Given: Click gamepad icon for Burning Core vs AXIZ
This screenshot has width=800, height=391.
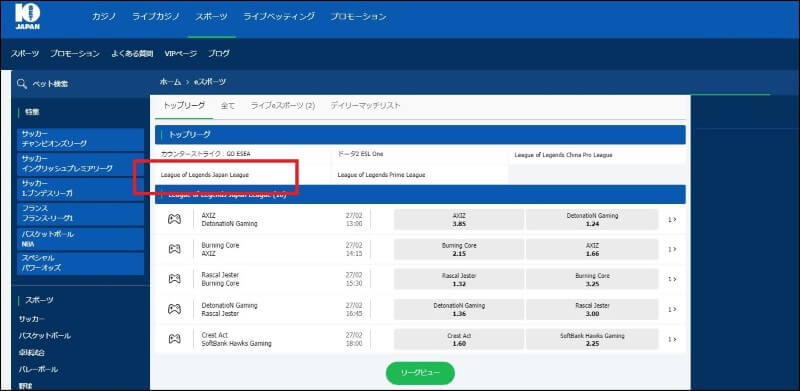Looking at the screenshot, I should click(174, 249).
